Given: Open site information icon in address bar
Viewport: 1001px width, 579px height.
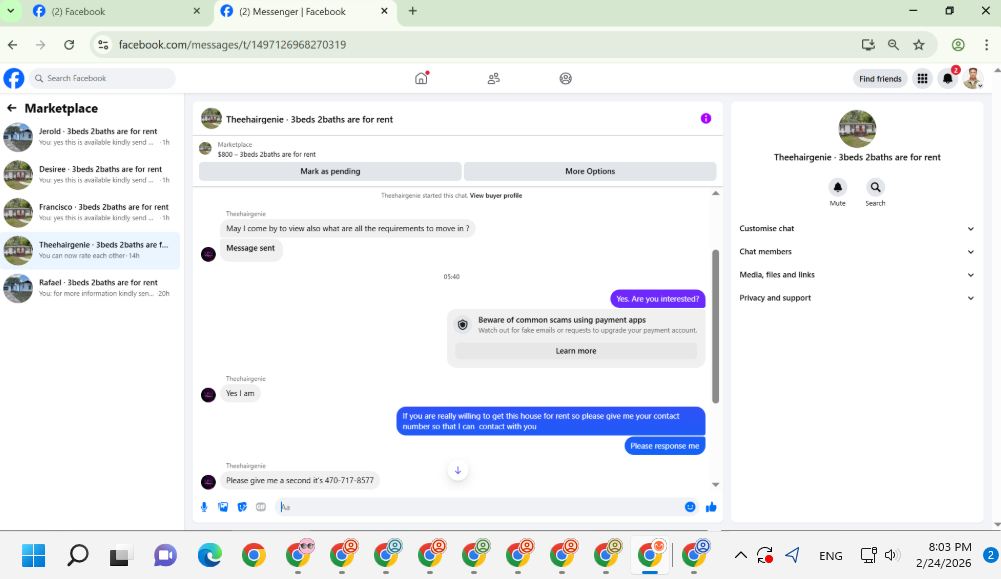Looking at the screenshot, I should tap(103, 45).
